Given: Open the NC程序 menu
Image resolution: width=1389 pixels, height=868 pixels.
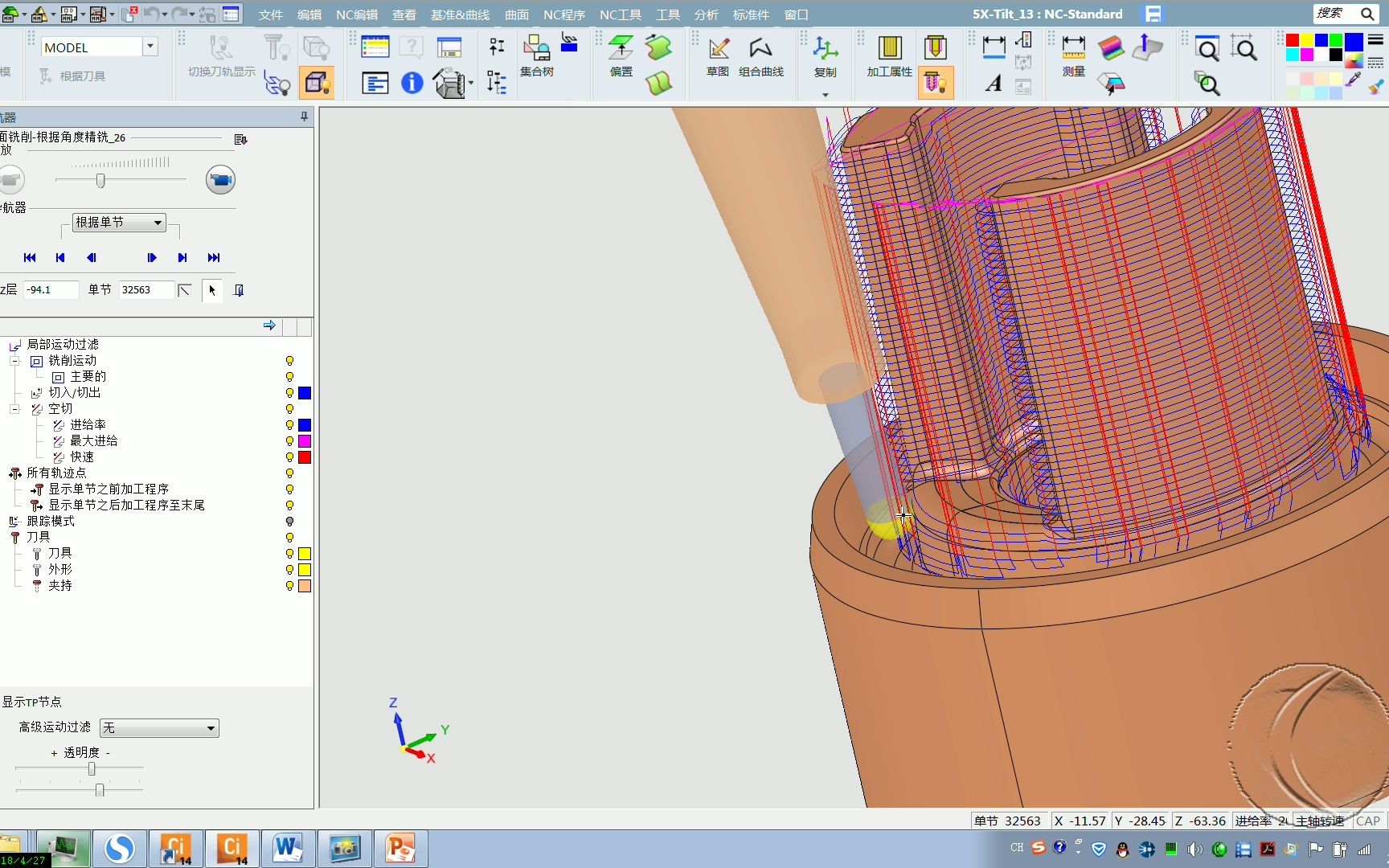Looking at the screenshot, I should 563,14.
